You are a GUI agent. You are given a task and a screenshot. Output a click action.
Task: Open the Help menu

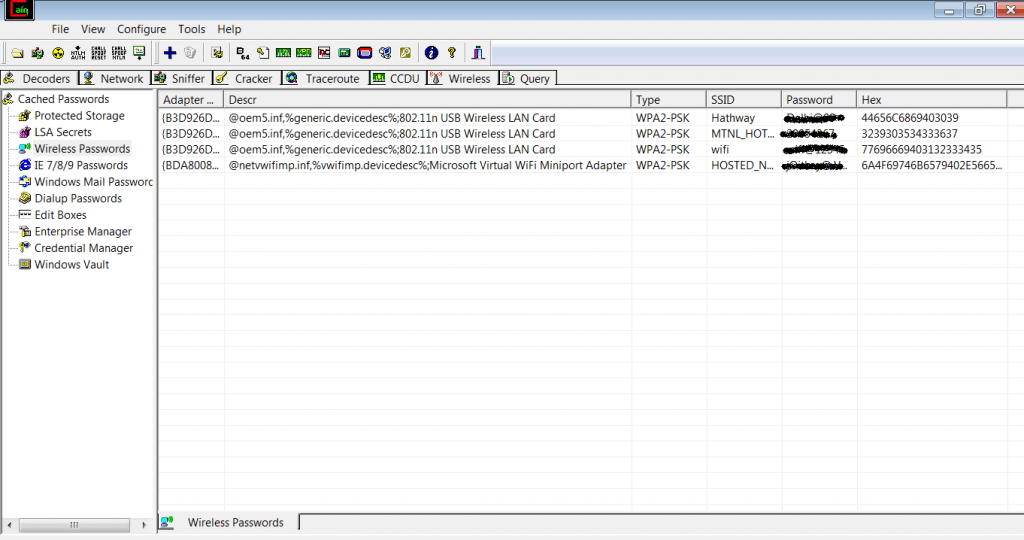pyautogui.click(x=229, y=29)
